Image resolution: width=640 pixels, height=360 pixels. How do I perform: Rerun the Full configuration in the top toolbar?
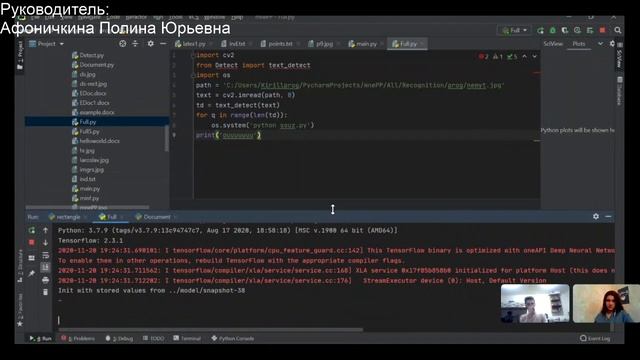point(540,30)
